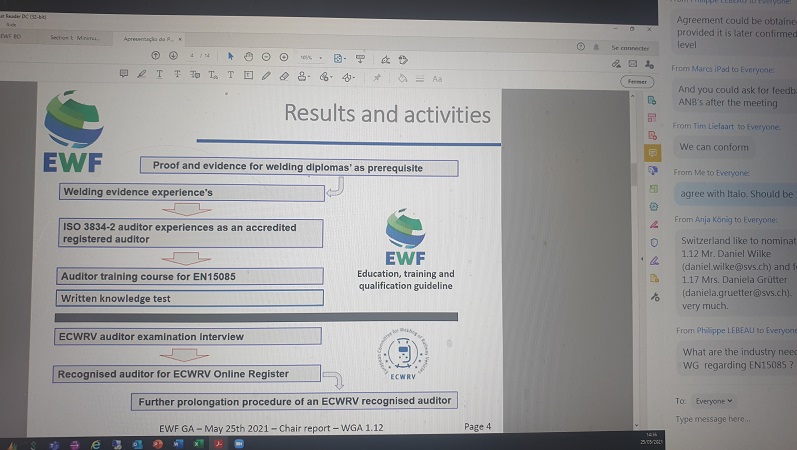Viewport: 797px width, 450px height.
Task: Go to the next page with the down arrow
Action: [173, 55]
